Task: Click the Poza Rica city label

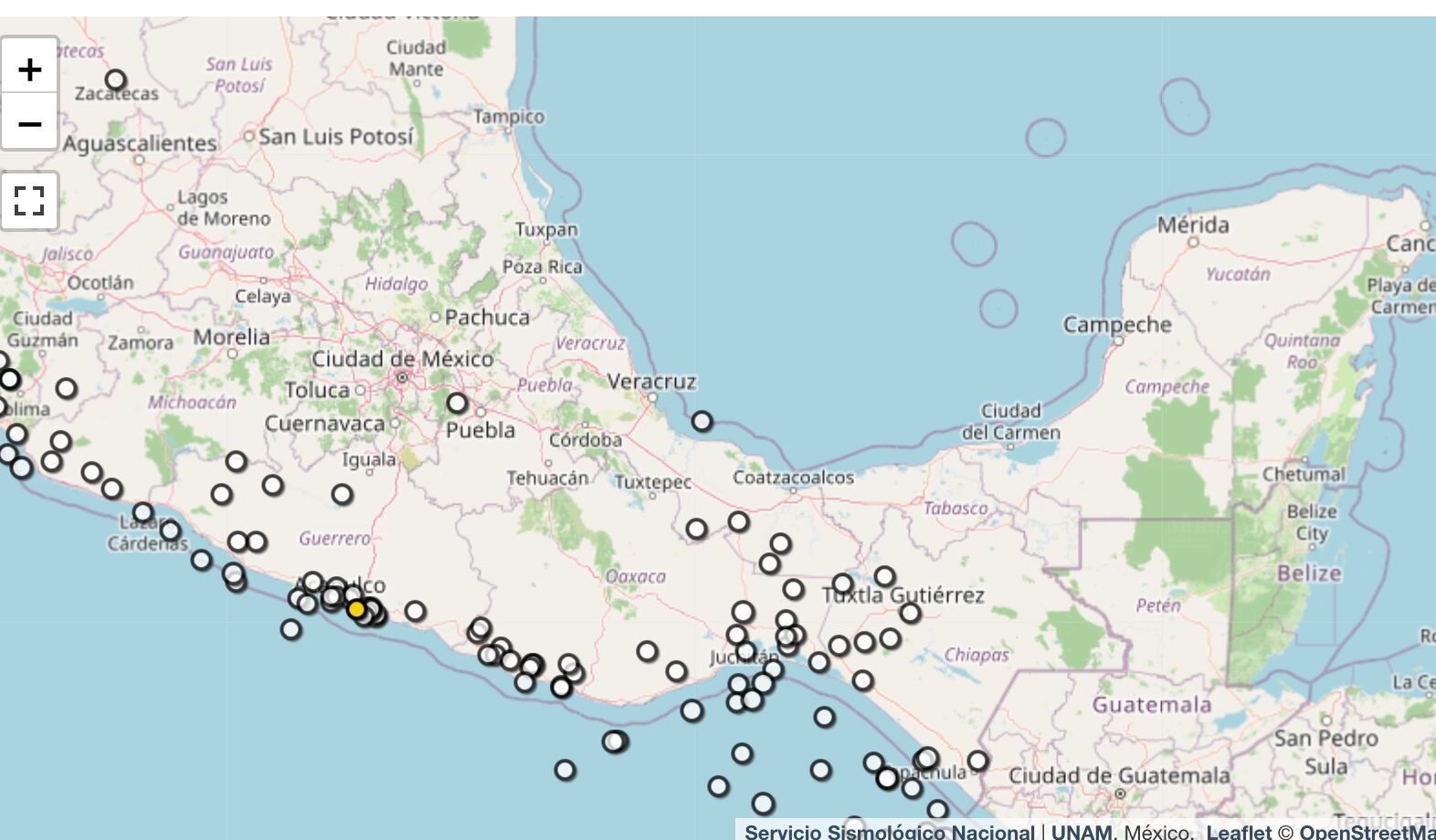Action: 543,267
